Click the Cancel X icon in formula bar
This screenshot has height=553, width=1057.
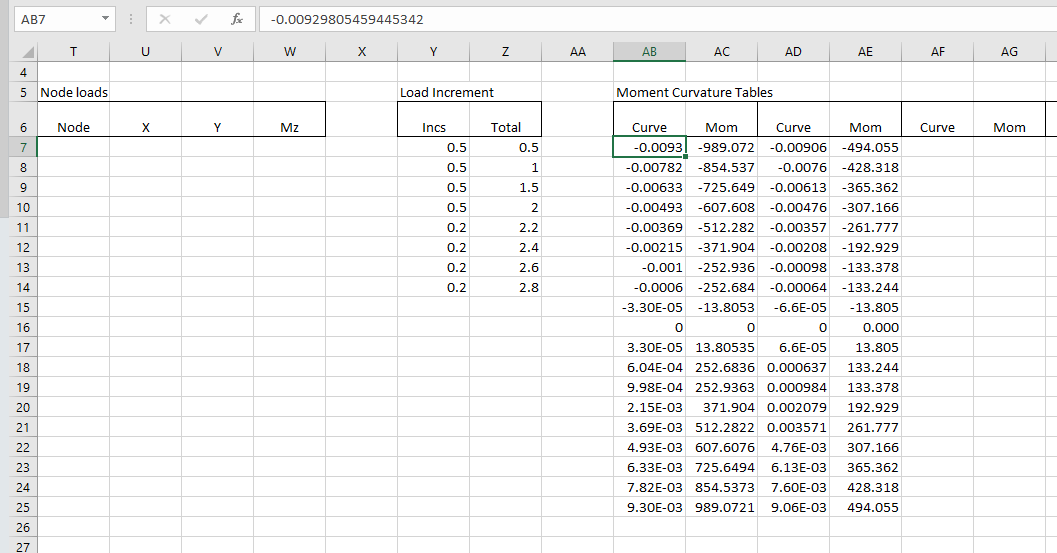[x=165, y=19]
